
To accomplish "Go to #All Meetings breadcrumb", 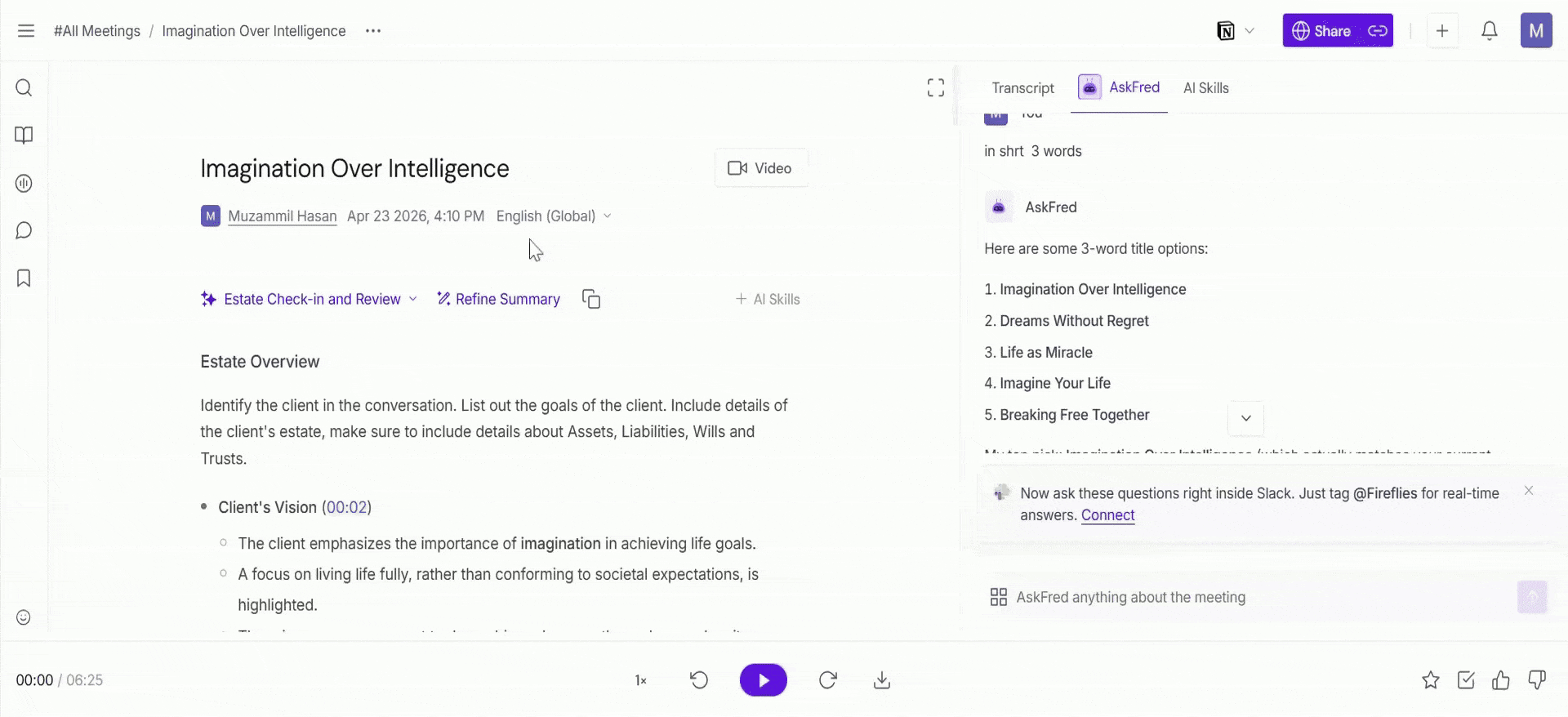I will tap(97, 31).
